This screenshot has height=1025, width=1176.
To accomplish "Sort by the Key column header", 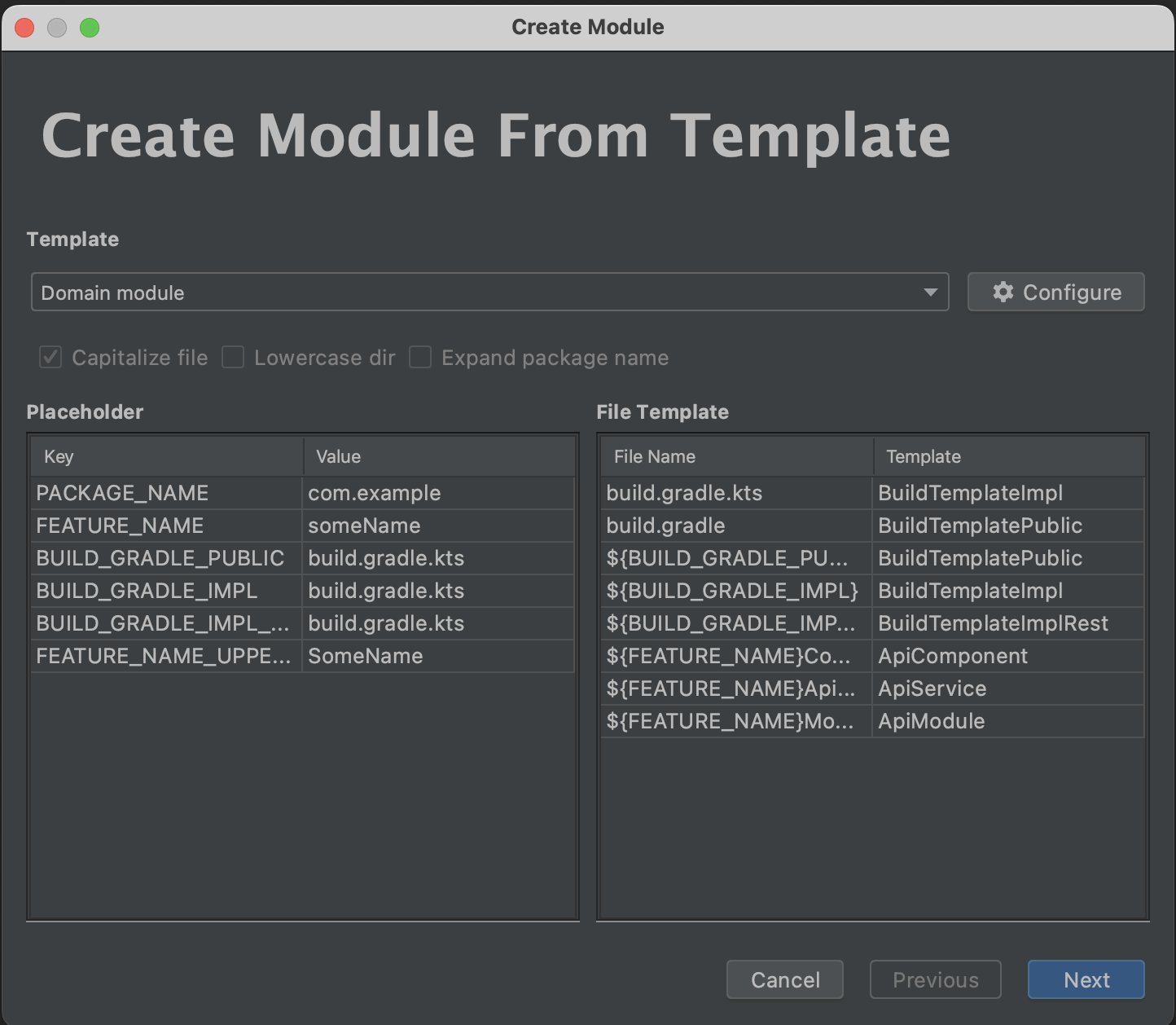I will click(57, 456).
